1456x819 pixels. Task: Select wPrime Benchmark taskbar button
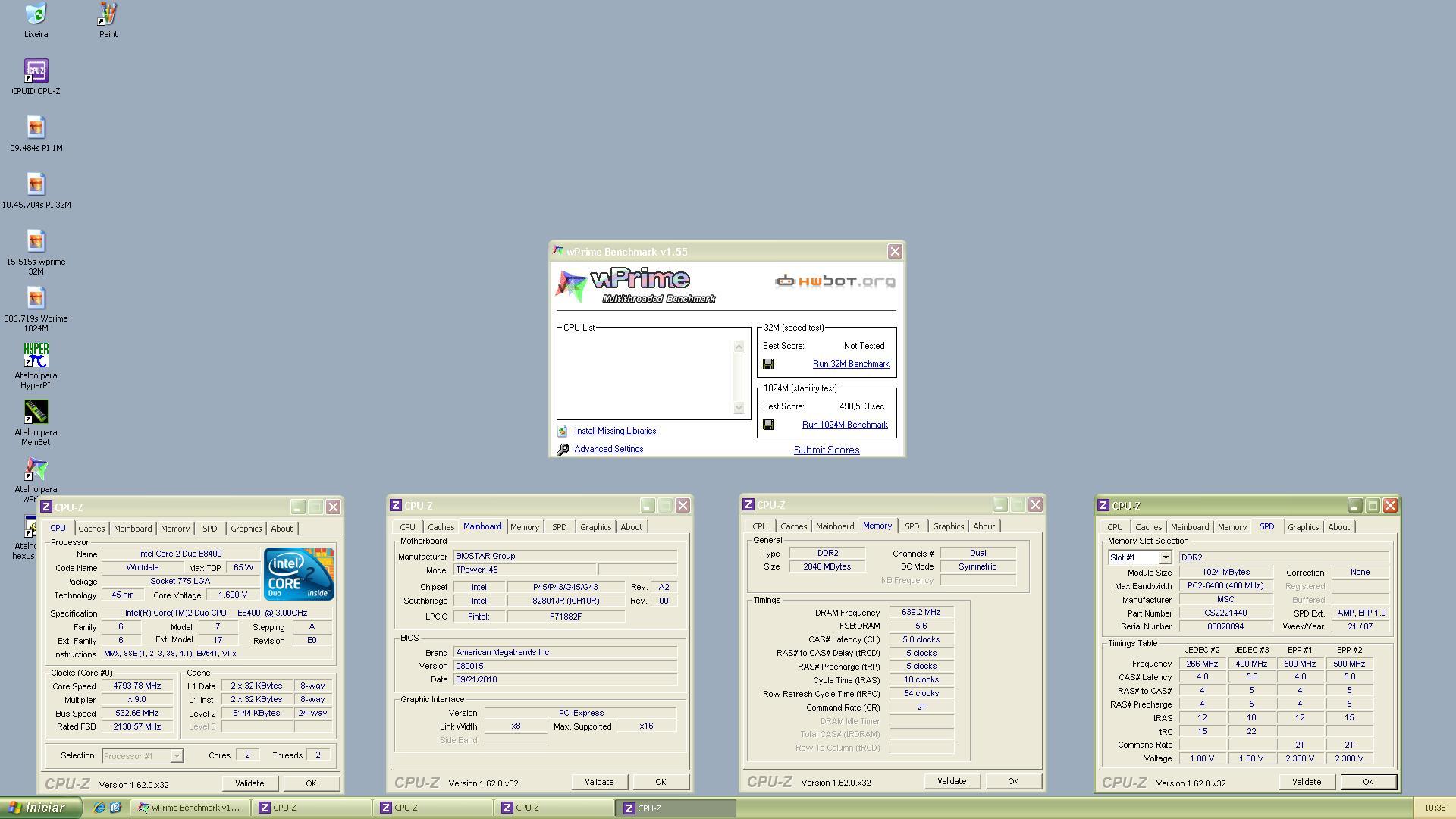click(x=190, y=808)
